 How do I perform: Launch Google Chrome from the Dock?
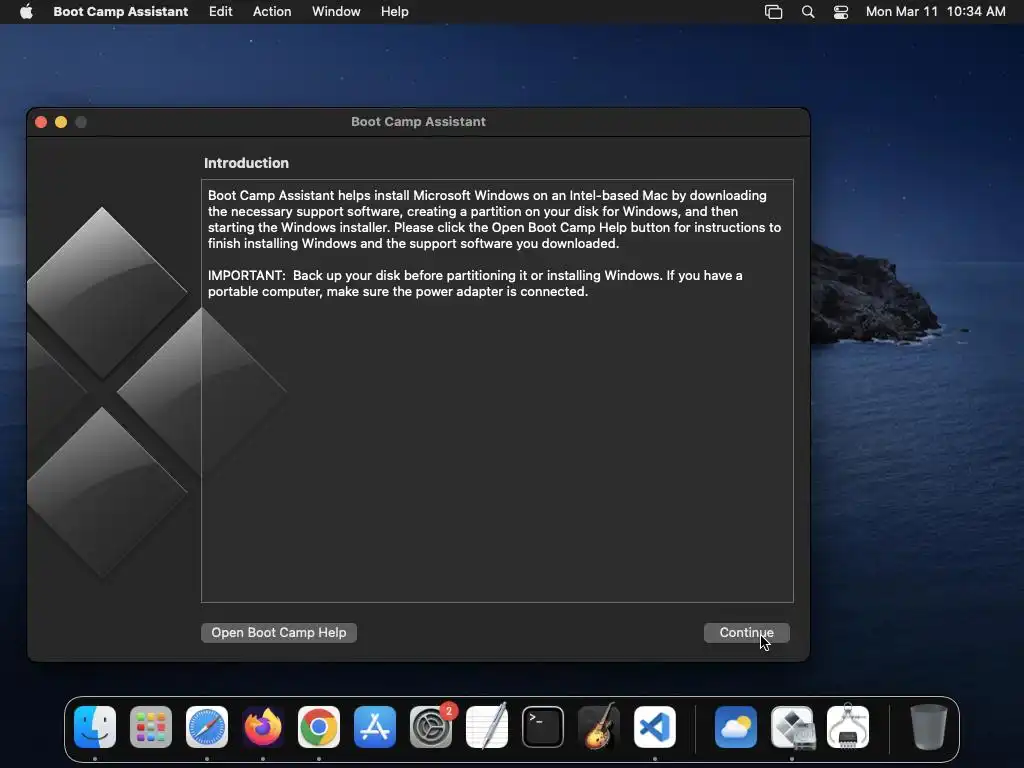319,727
